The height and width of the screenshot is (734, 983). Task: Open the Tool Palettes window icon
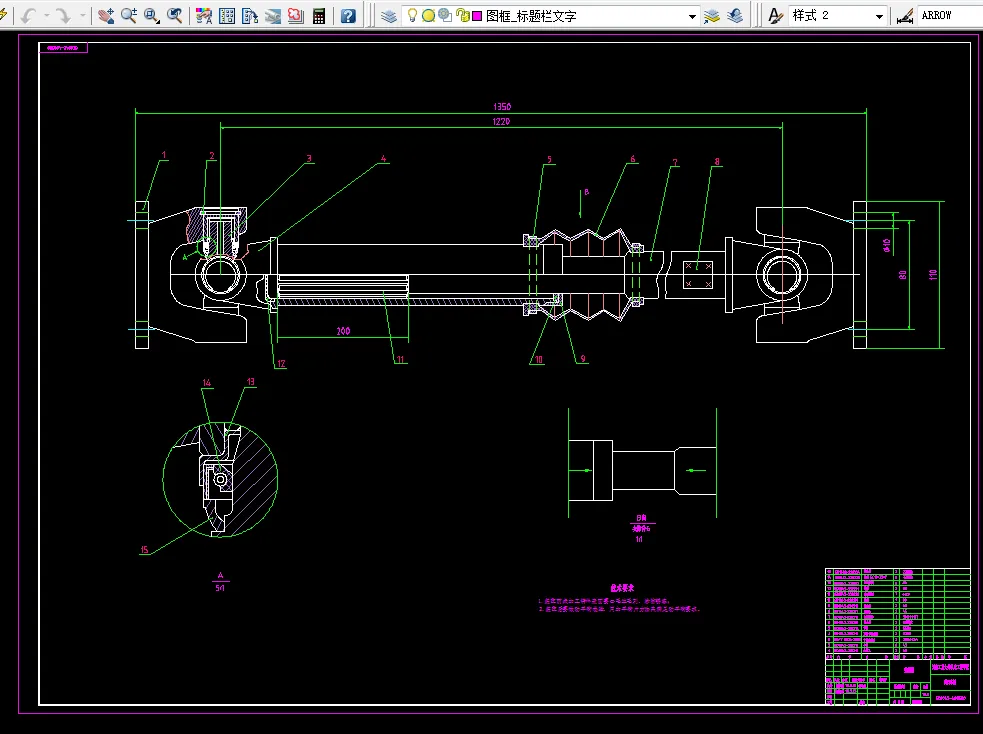coord(250,16)
